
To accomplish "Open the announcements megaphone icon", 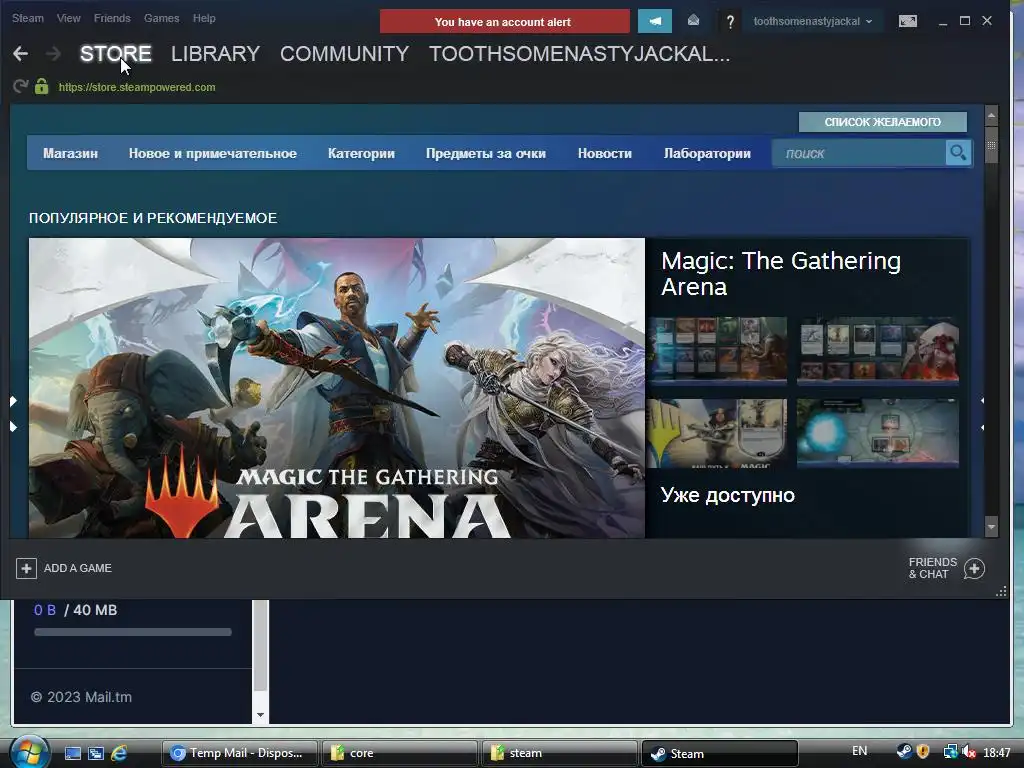I will [654, 21].
